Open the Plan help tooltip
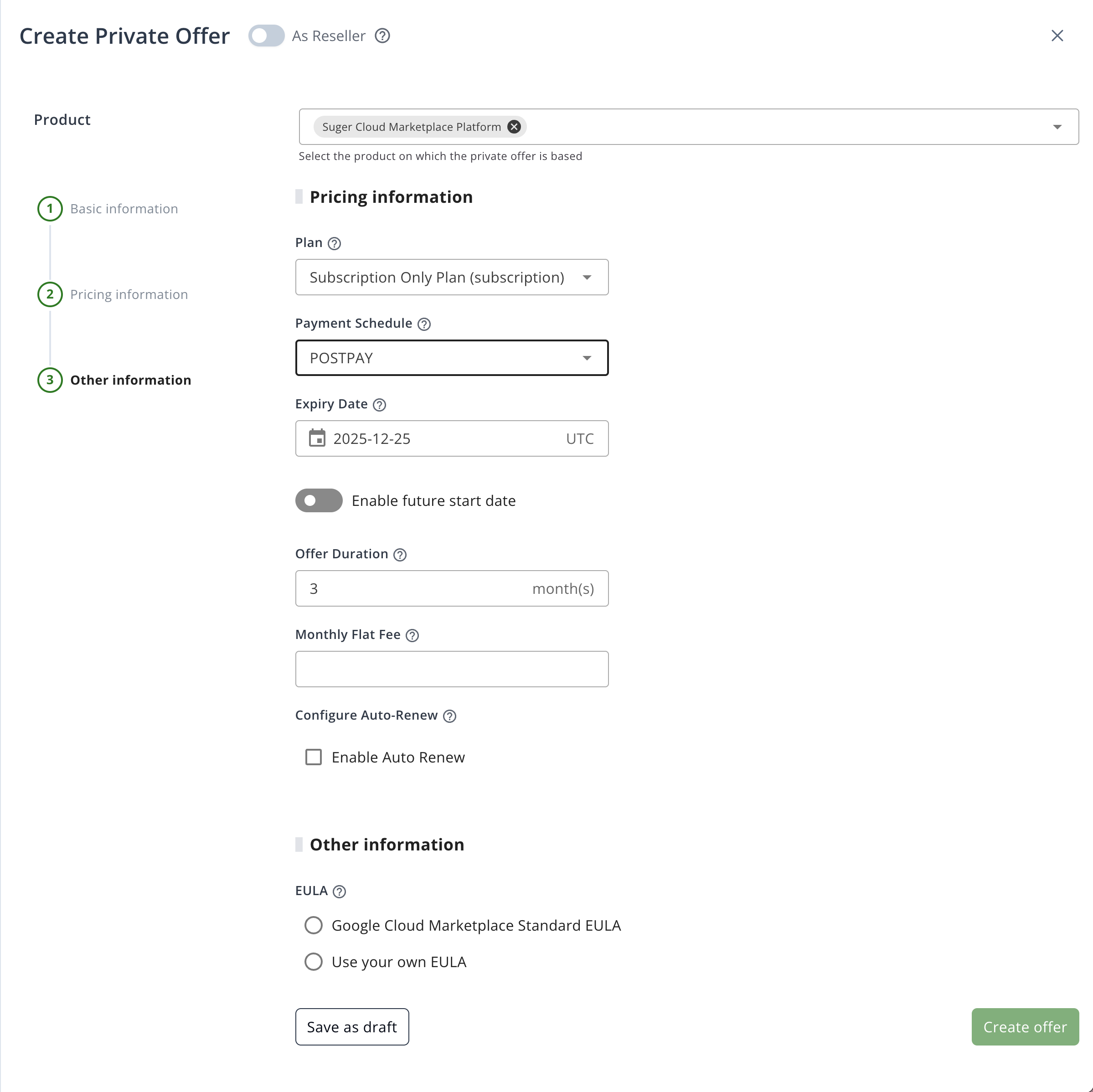Viewport: 1093px width, 1092px height. (x=335, y=243)
